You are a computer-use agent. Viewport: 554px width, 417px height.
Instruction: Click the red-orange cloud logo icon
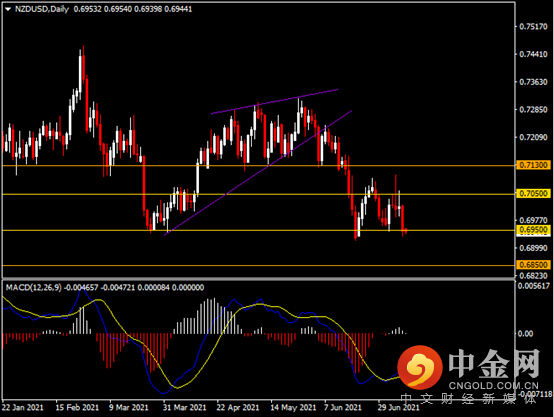tap(419, 366)
